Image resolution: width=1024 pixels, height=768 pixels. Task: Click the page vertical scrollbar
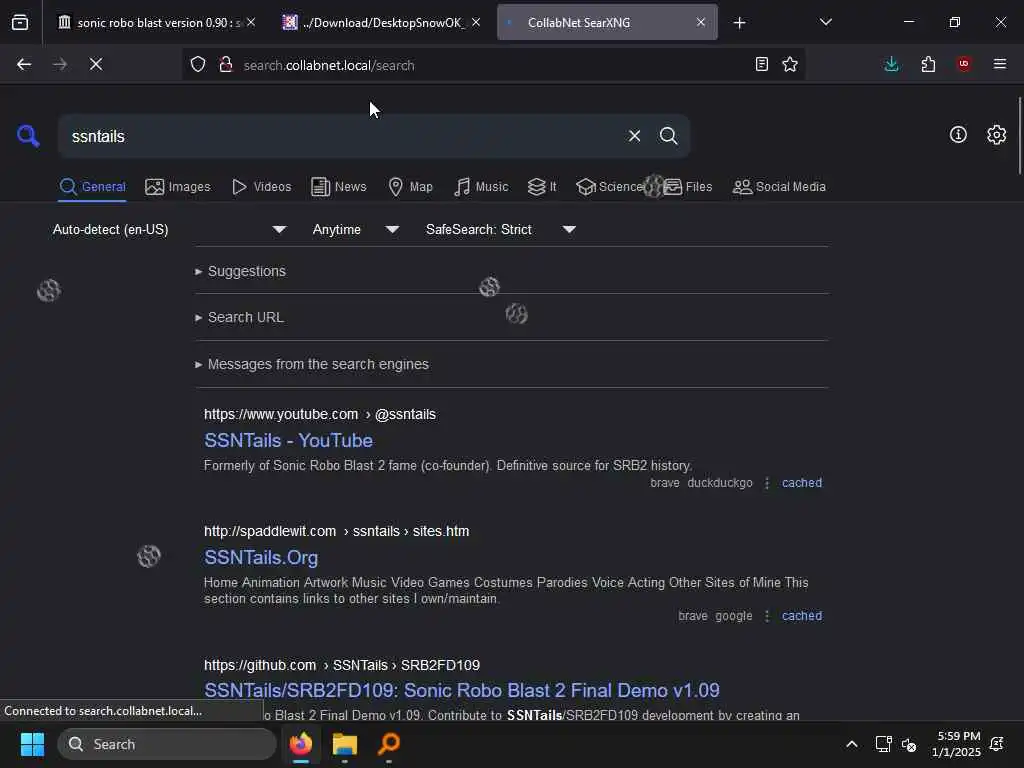1019,136
